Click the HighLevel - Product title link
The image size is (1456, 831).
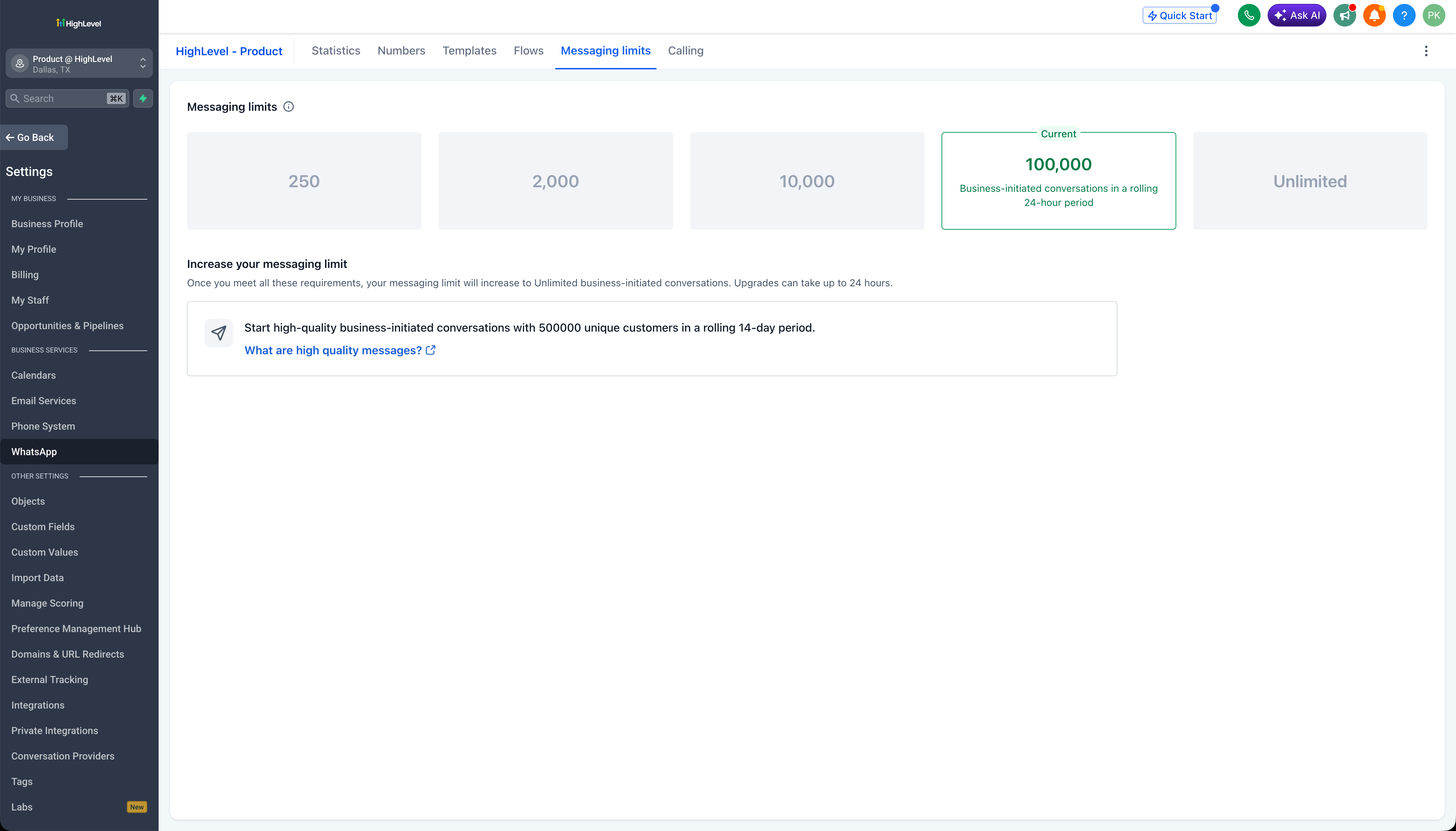click(229, 51)
